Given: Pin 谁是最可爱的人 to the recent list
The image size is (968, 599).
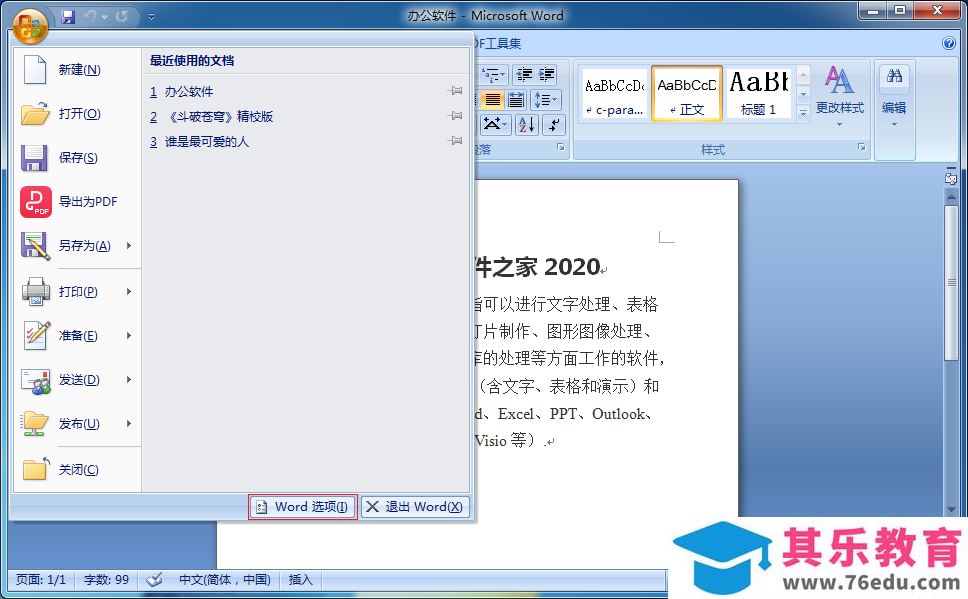Looking at the screenshot, I should (x=456, y=141).
